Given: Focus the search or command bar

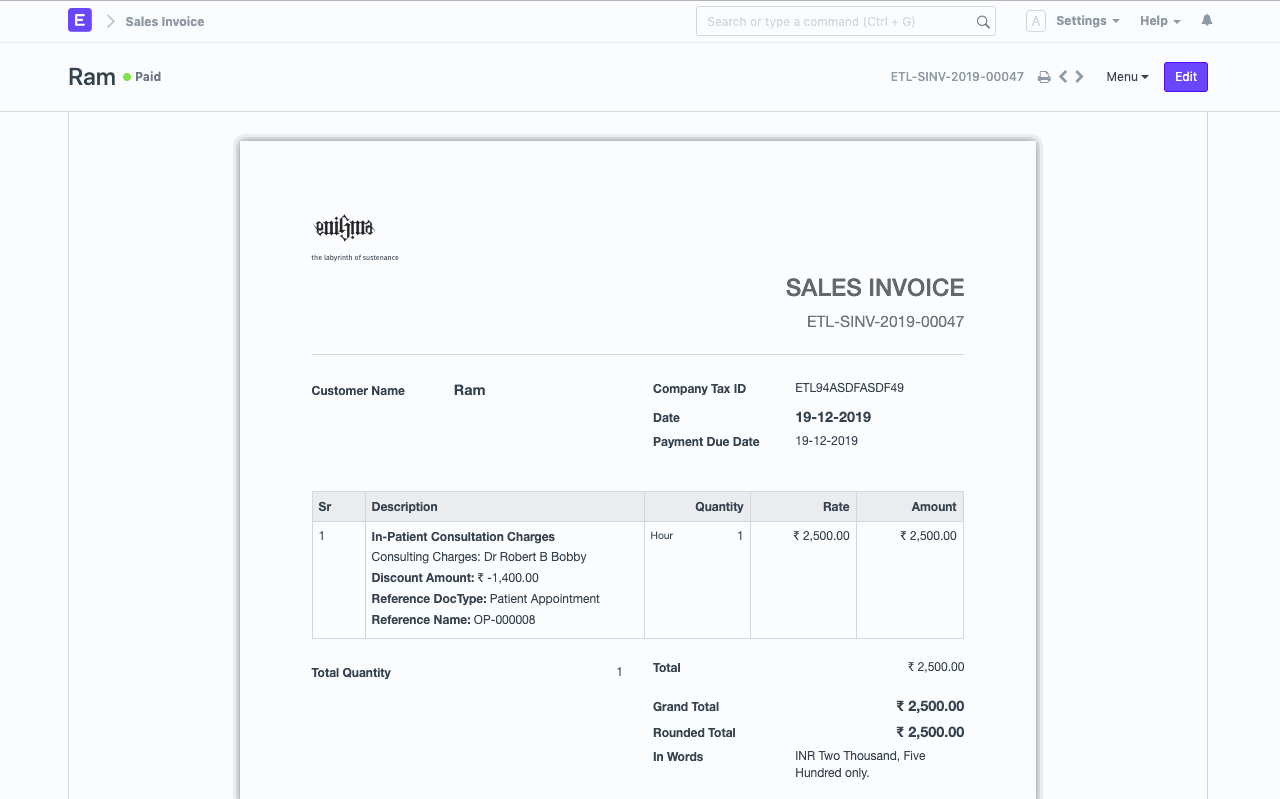Looking at the screenshot, I should (845, 21).
